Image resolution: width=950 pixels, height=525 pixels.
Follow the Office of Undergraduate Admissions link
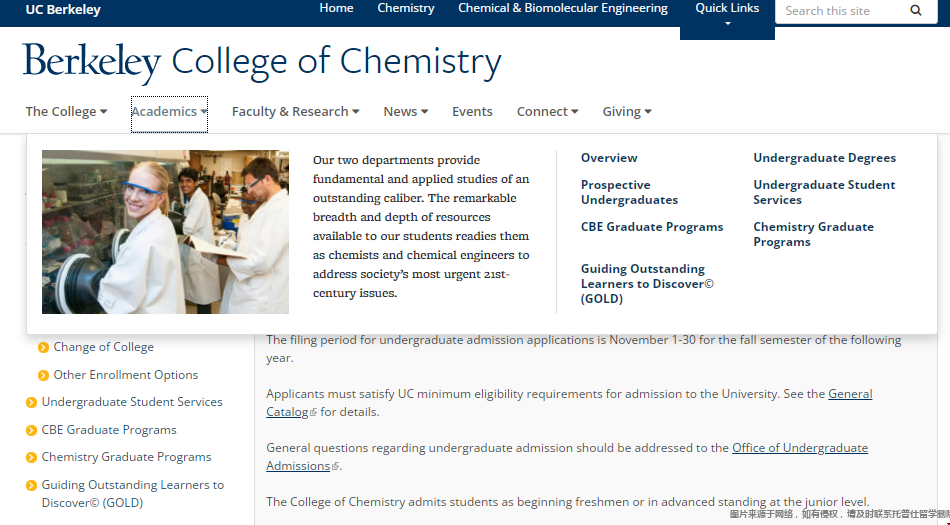799,448
